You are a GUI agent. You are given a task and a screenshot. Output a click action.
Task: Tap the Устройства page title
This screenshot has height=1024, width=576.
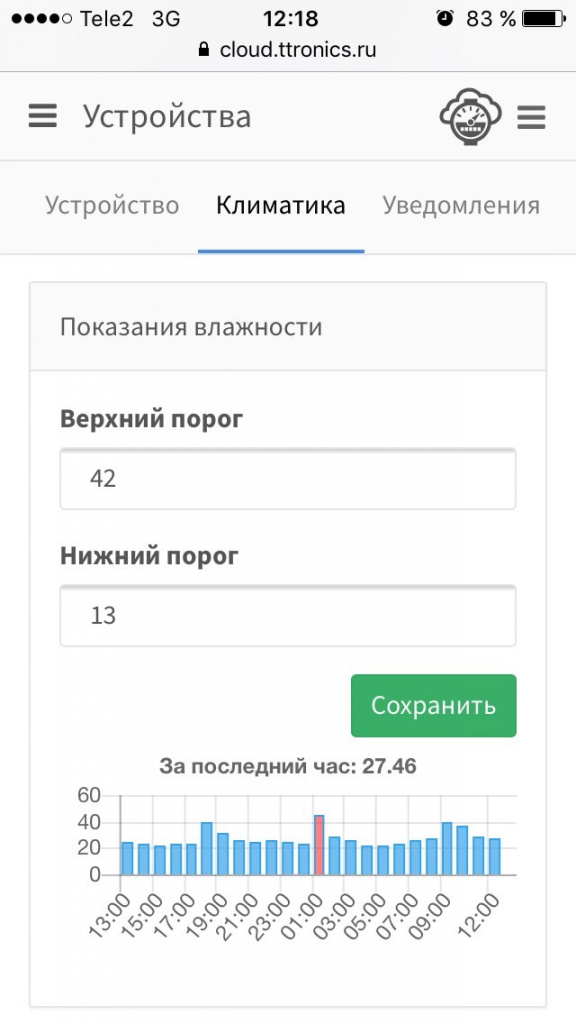point(167,117)
